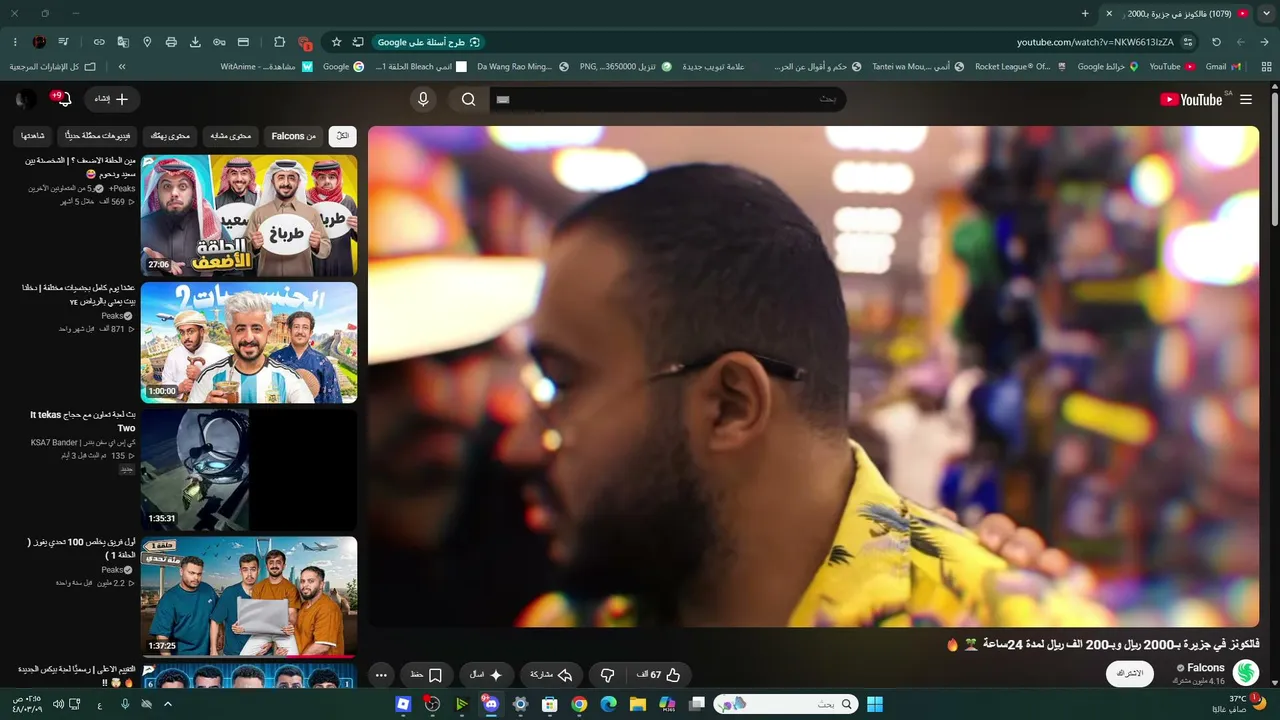The width and height of the screenshot is (1280, 720).
Task: Dislike the video with thumbs down
Action: pyautogui.click(x=608, y=675)
